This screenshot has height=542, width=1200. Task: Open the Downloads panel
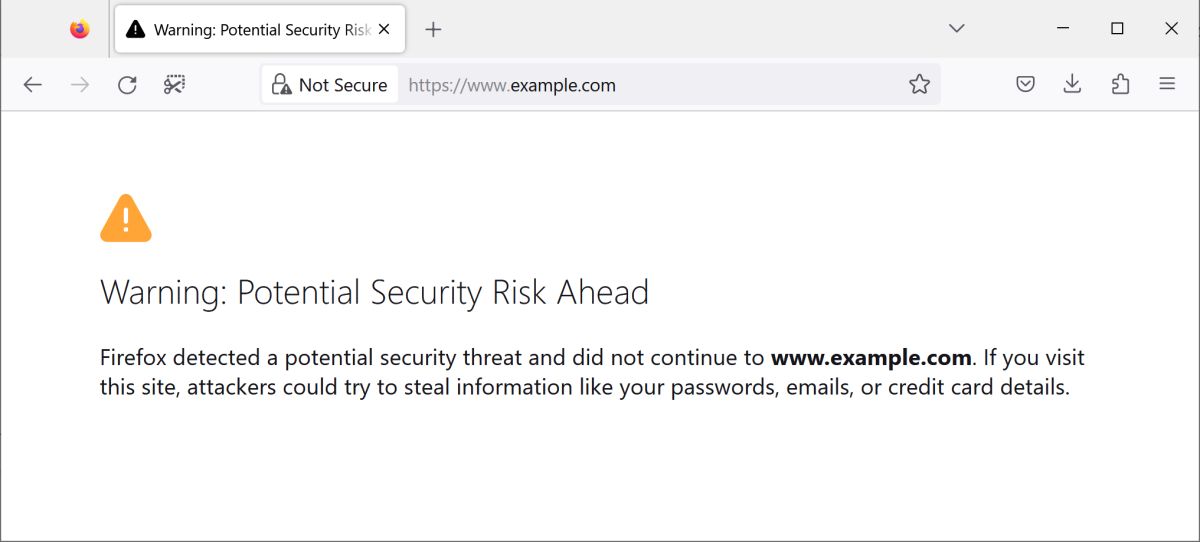pyautogui.click(x=1072, y=85)
